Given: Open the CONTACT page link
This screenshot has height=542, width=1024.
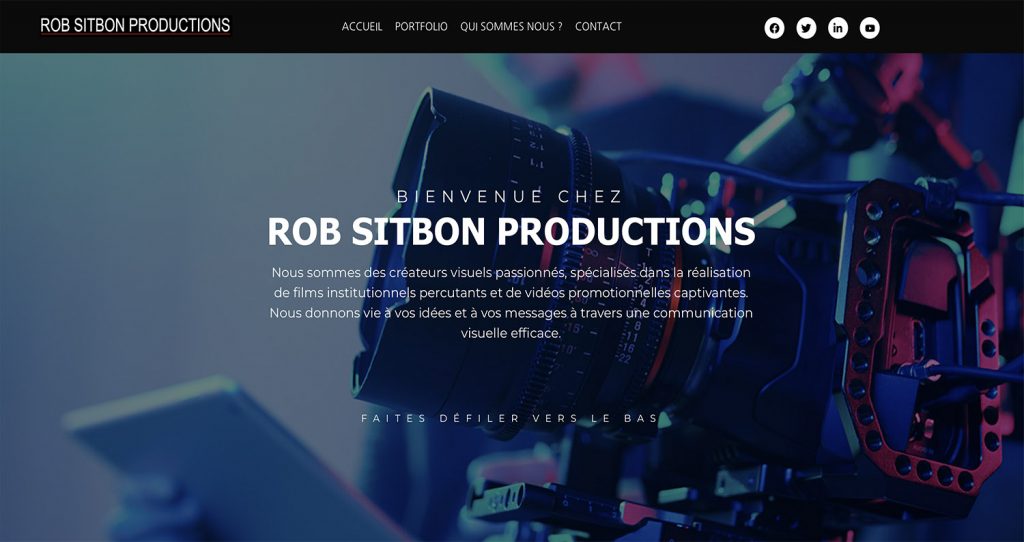Looking at the screenshot, I should [x=598, y=27].
